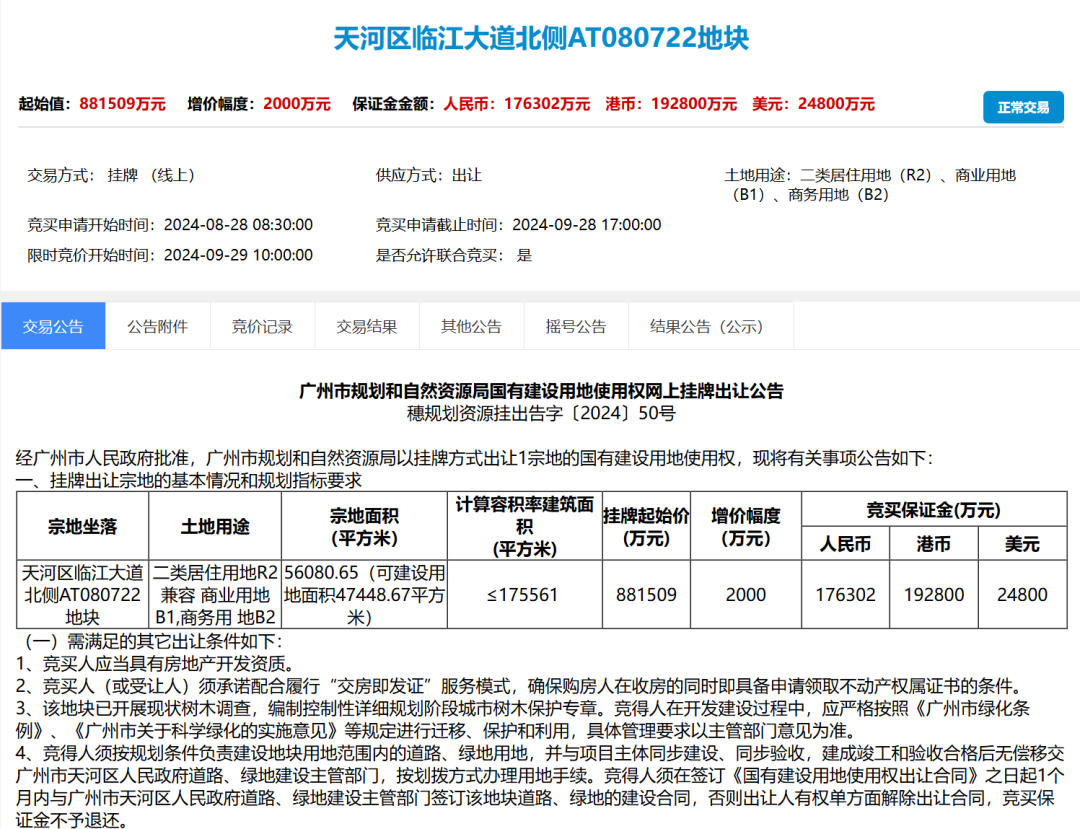Click the 宗地坐落 table column header
The height and width of the screenshot is (829, 1080).
tap(82, 527)
